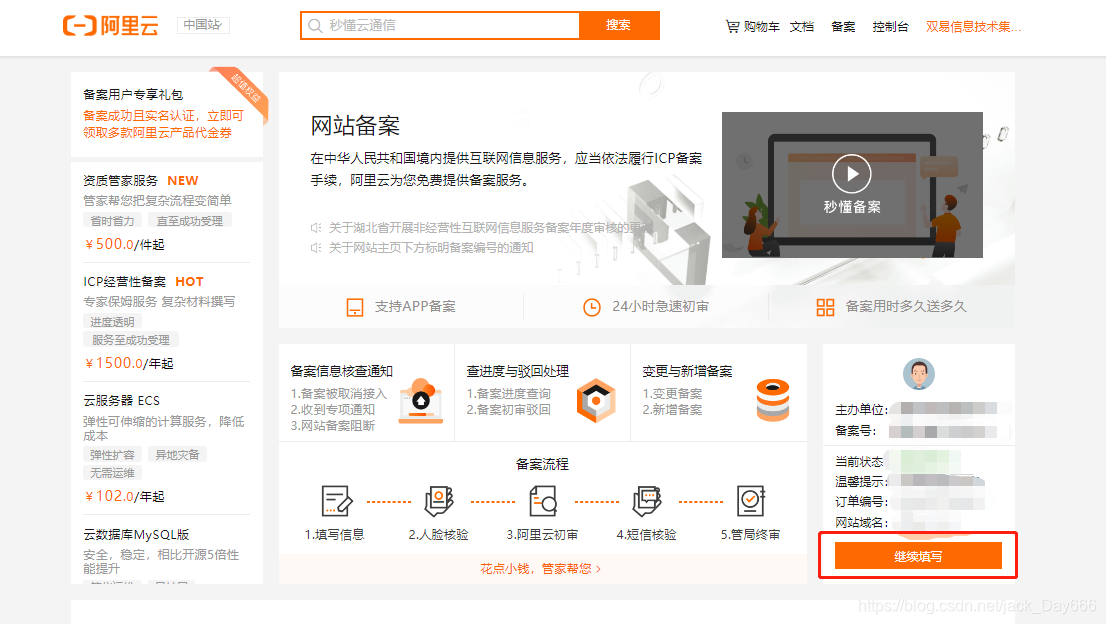Screen dimensions: 1106x624
Task: Click the 1.变更备案 entry
Action: coord(672,393)
